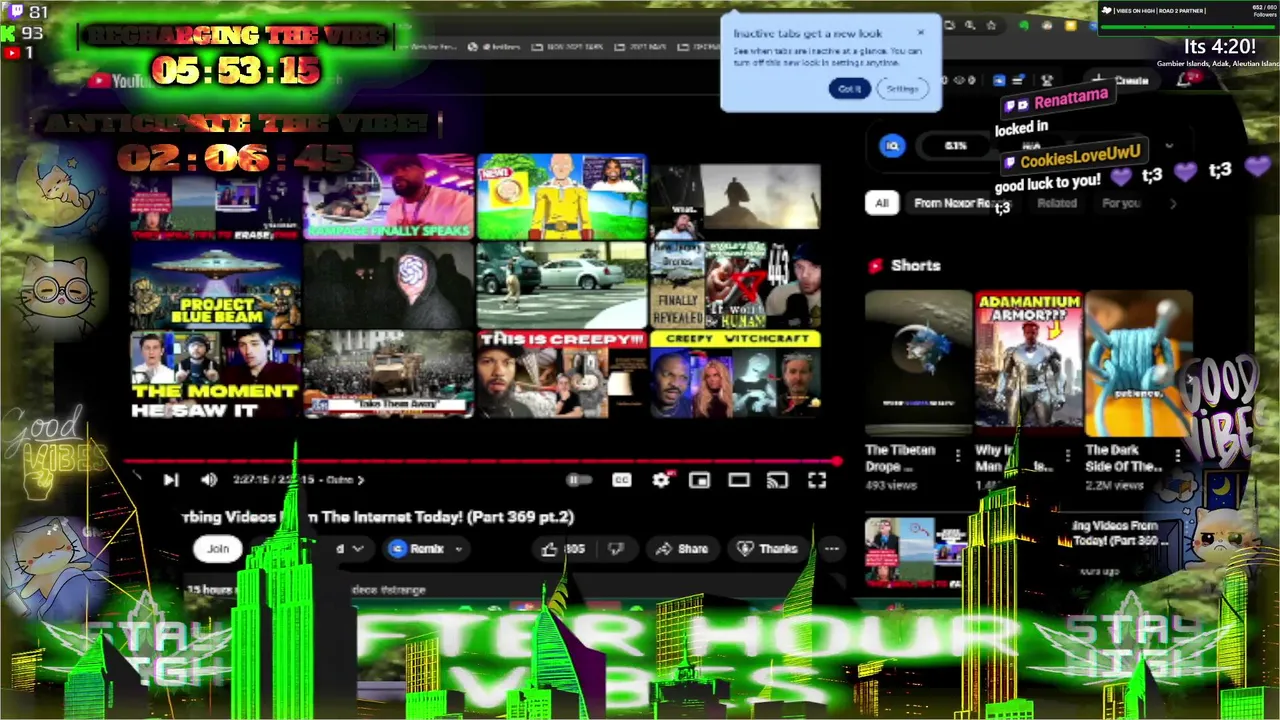Viewport: 1280px width, 720px height.
Task: Play the next video with the skip icon
Action: [171, 480]
